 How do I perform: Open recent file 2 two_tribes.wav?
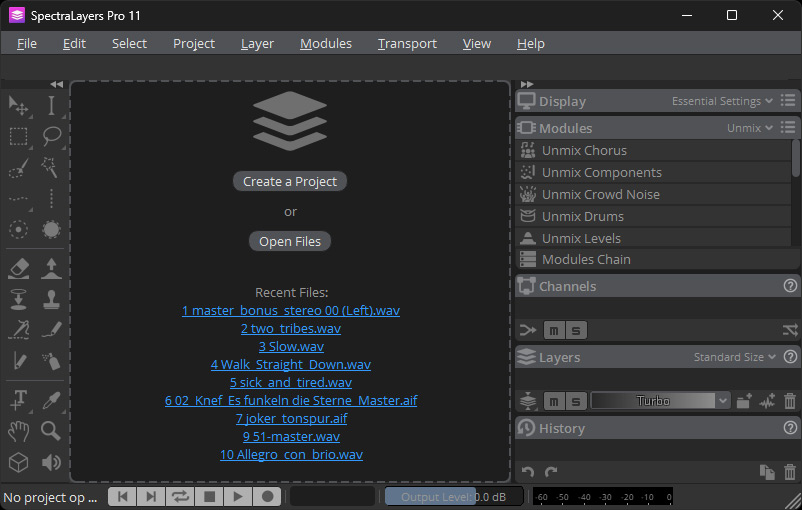tap(290, 328)
